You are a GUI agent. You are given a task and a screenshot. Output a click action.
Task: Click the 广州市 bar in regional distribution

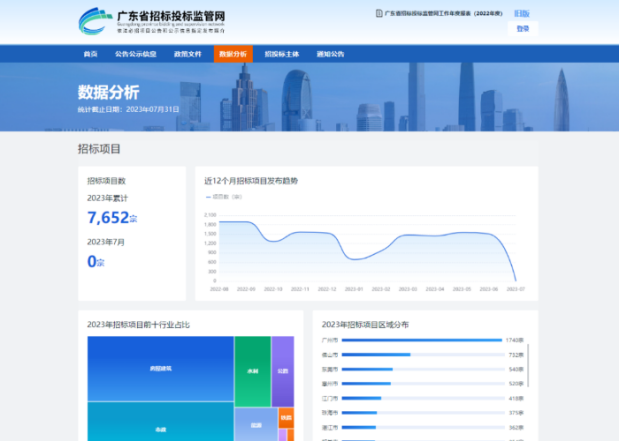(x=420, y=340)
